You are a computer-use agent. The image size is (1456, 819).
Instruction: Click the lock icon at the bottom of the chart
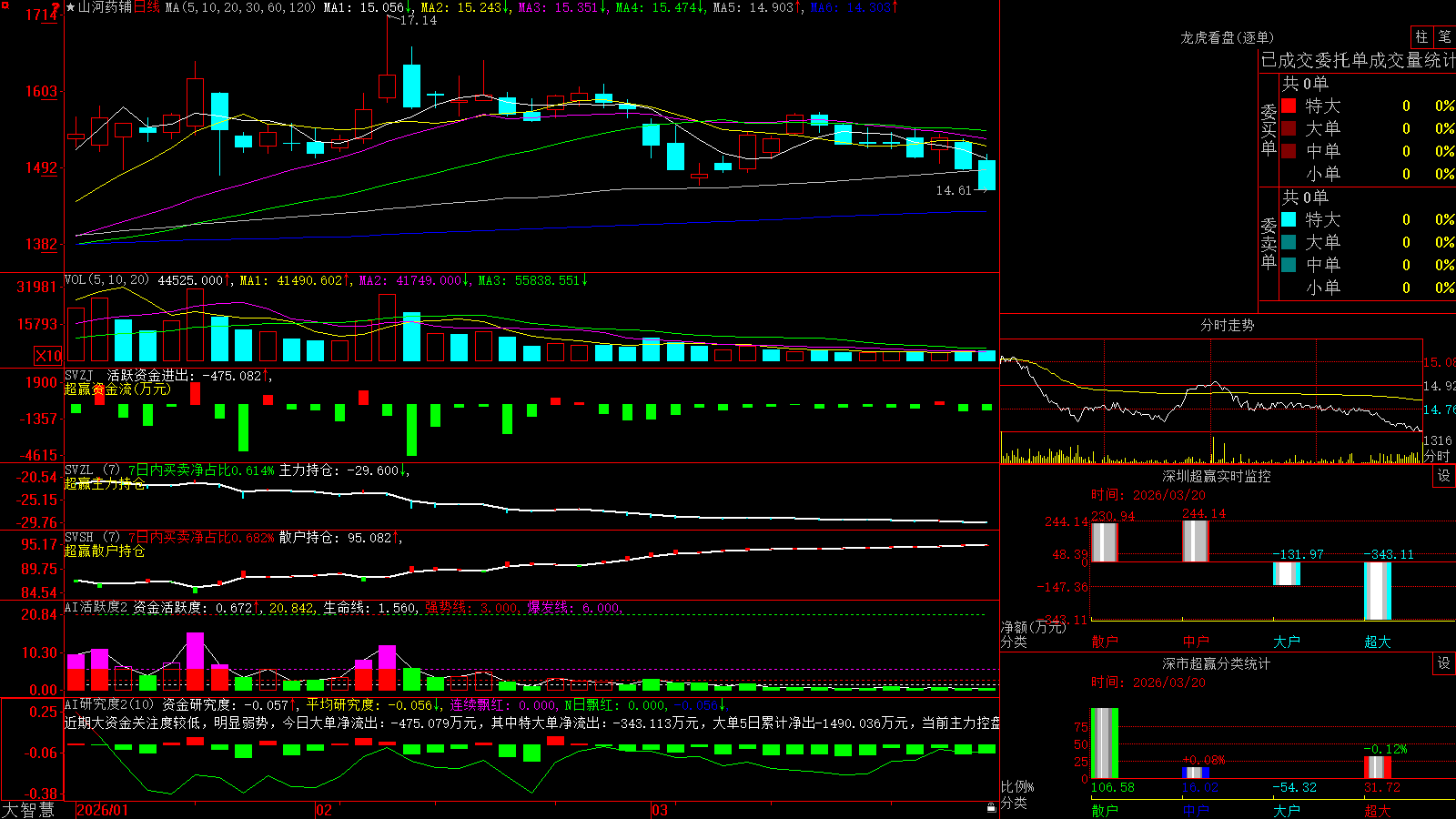[x=992, y=808]
